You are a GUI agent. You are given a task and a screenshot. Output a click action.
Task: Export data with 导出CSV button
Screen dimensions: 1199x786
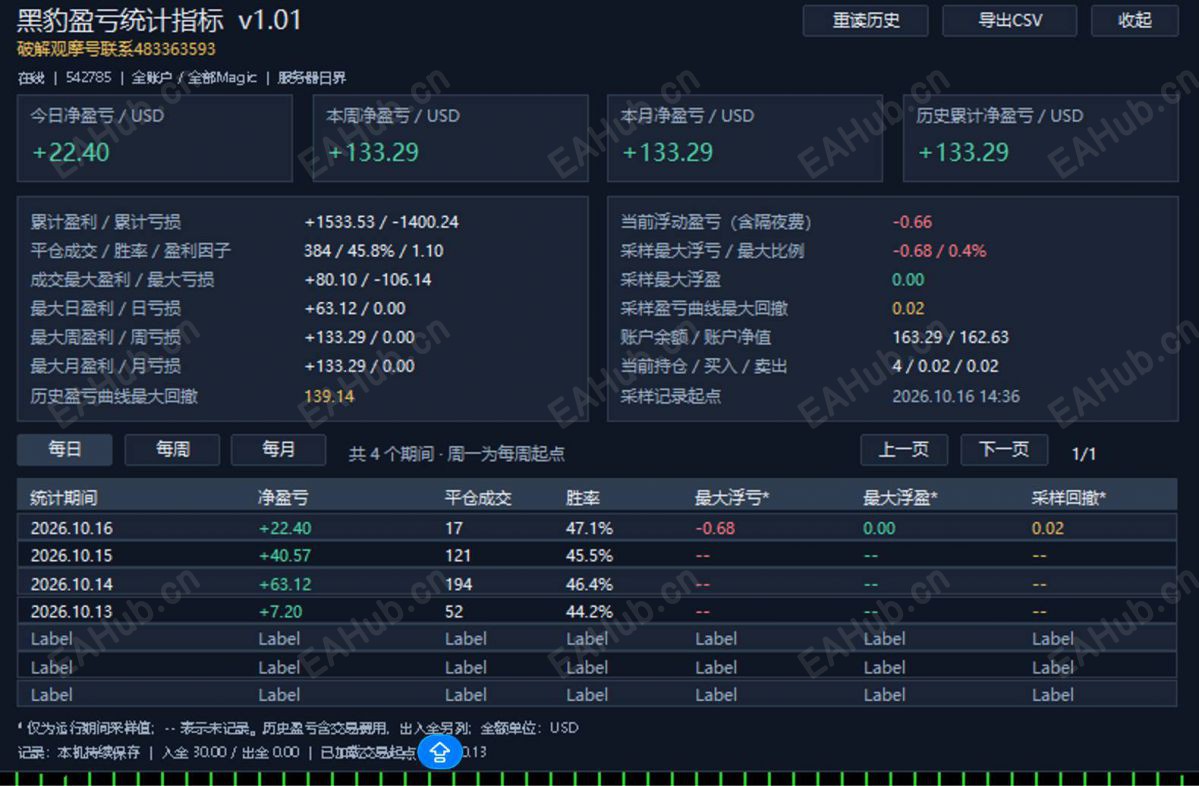point(1009,21)
